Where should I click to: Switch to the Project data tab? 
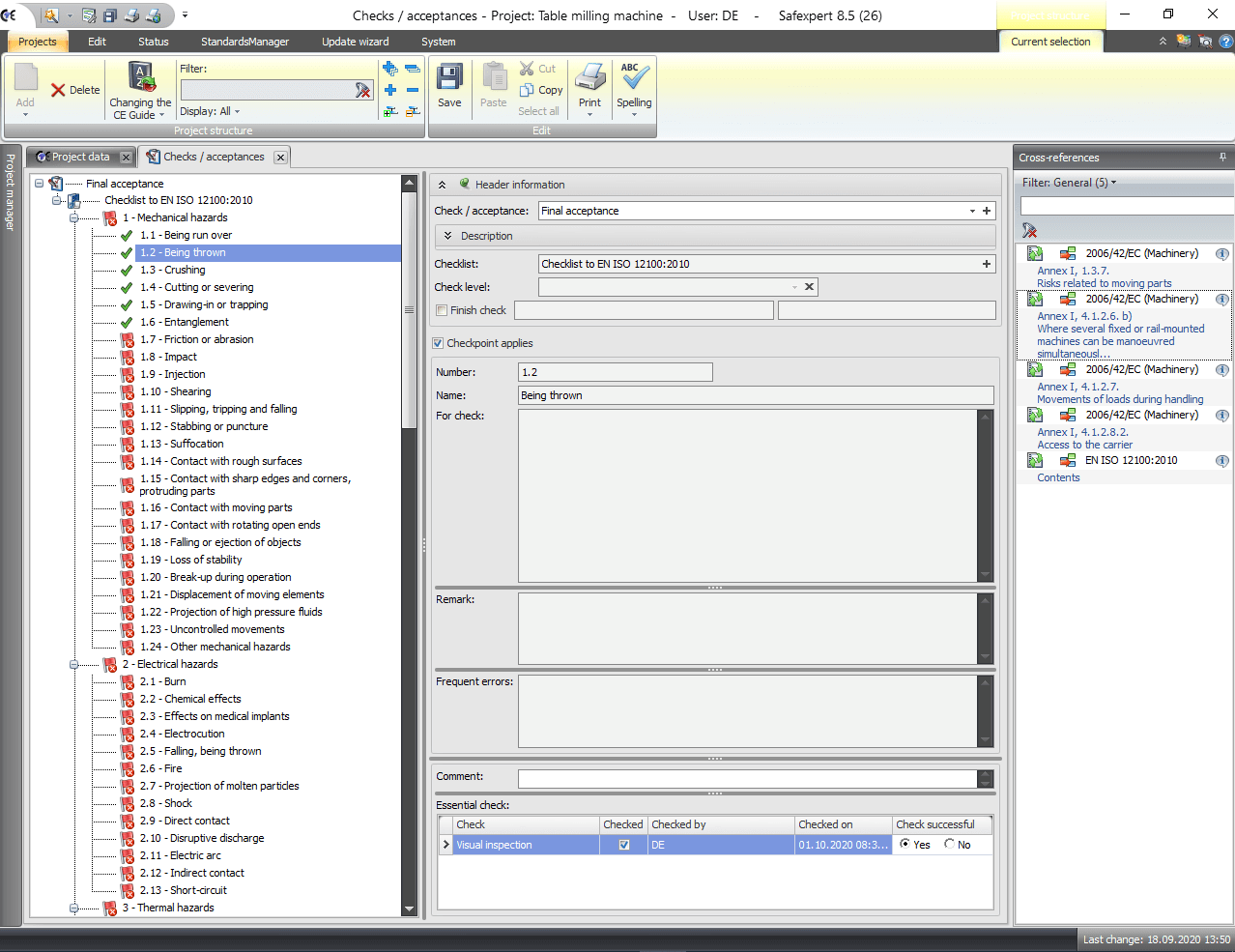(x=80, y=157)
